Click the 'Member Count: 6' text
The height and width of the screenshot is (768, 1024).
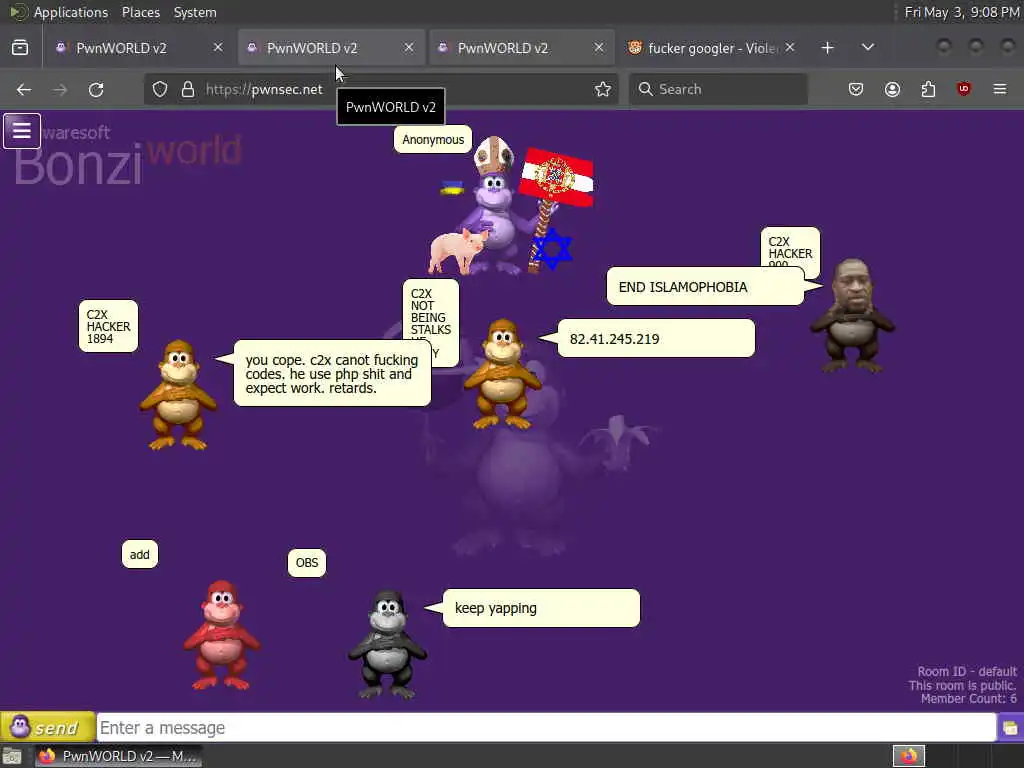coord(968,699)
